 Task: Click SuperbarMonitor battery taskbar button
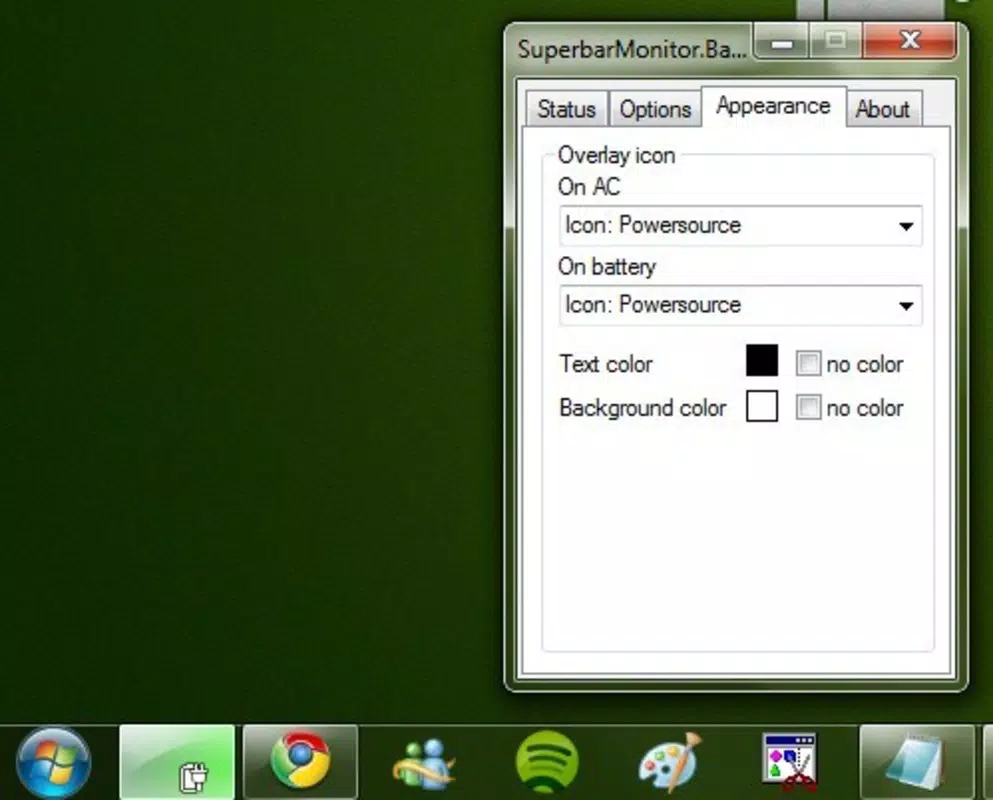click(177, 762)
